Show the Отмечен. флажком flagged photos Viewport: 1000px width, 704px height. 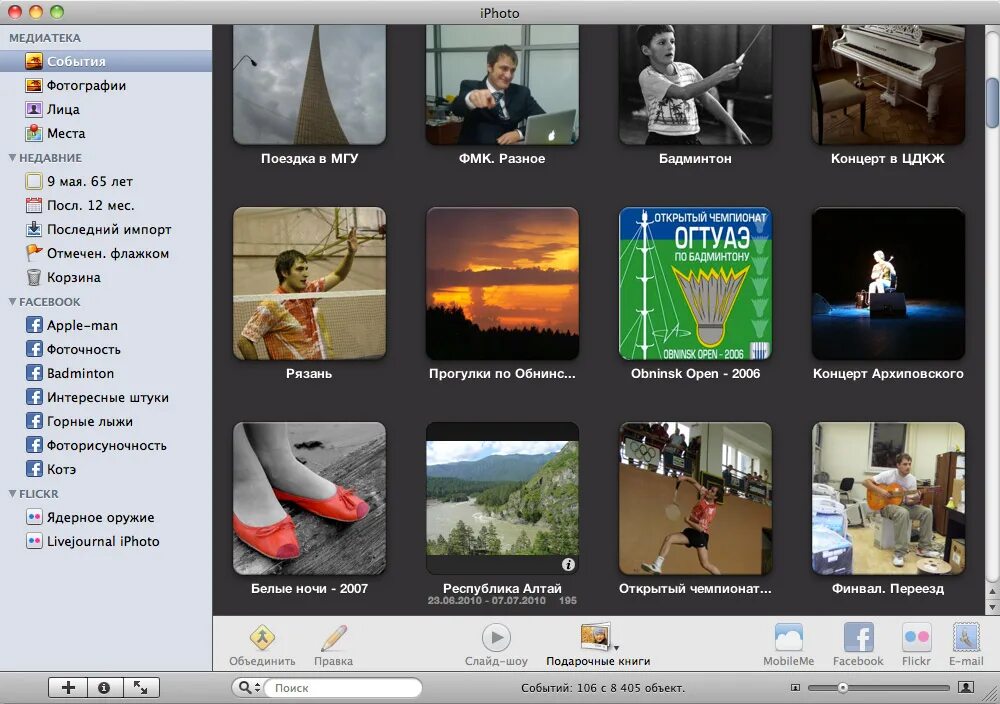click(x=106, y=253)
